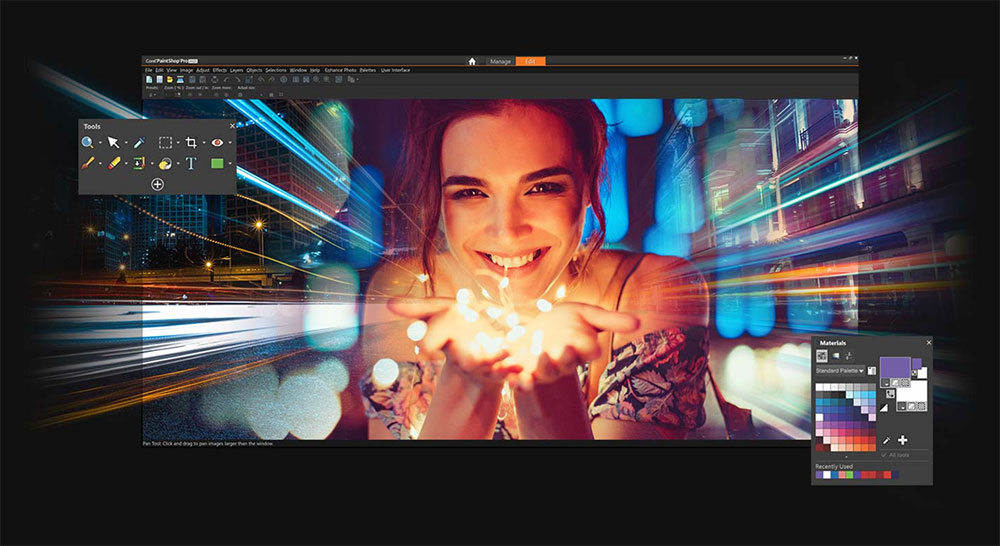Click the purple foreground material swatch
This screenshot has width=1000, height=546.
895,367
